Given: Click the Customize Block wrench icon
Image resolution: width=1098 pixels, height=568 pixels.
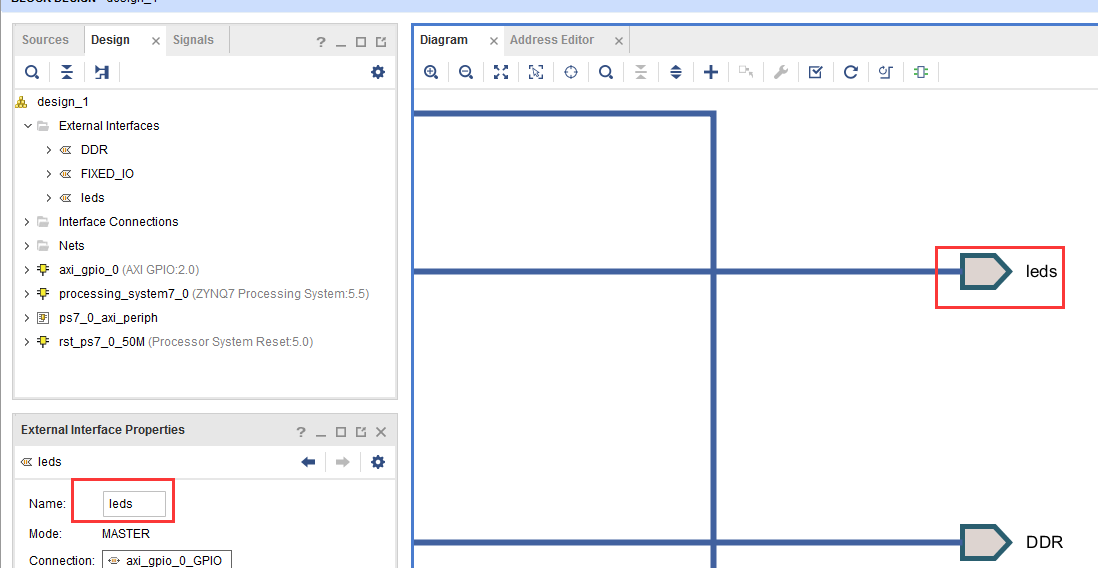Looking at the screenshot, I should pos(781,72).
